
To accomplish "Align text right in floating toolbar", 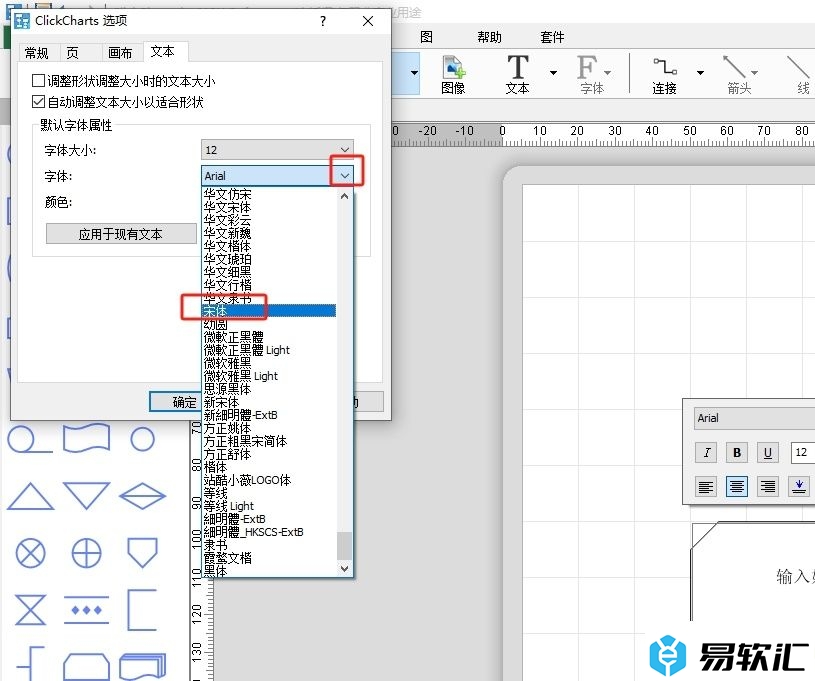I will pyautogui.click(x=768, y=487).
